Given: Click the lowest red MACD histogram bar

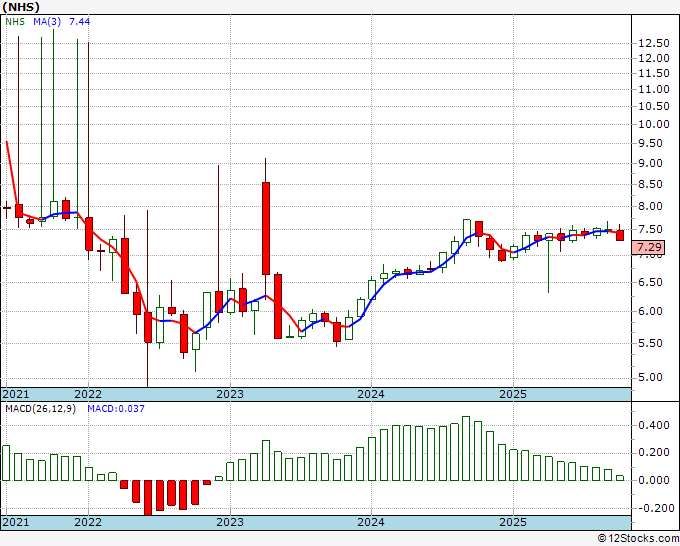Looking at the screenshot, I should click(148, 498).
